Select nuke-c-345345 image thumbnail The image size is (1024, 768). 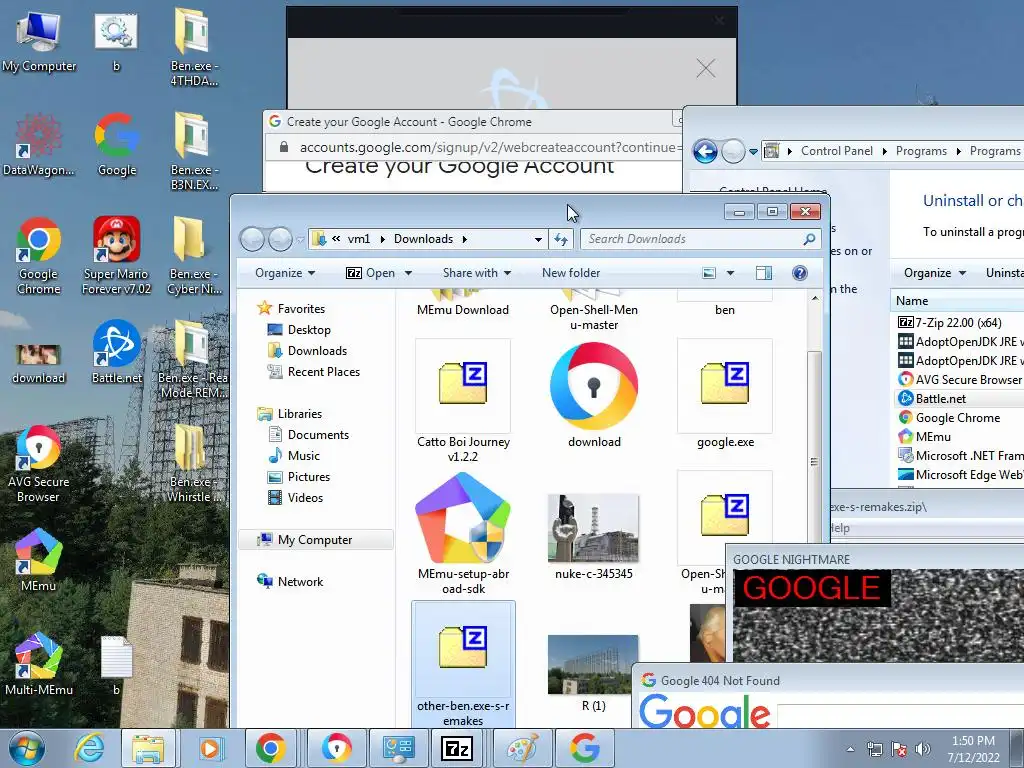point(594,536)
